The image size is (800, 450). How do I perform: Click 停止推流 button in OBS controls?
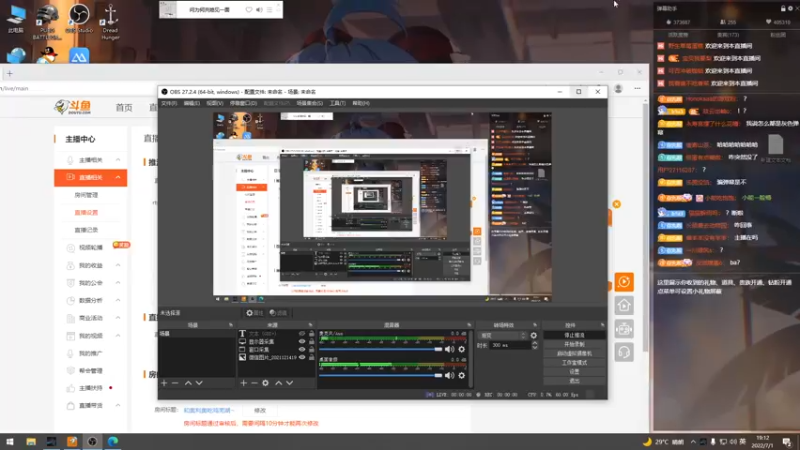(574, 335)
